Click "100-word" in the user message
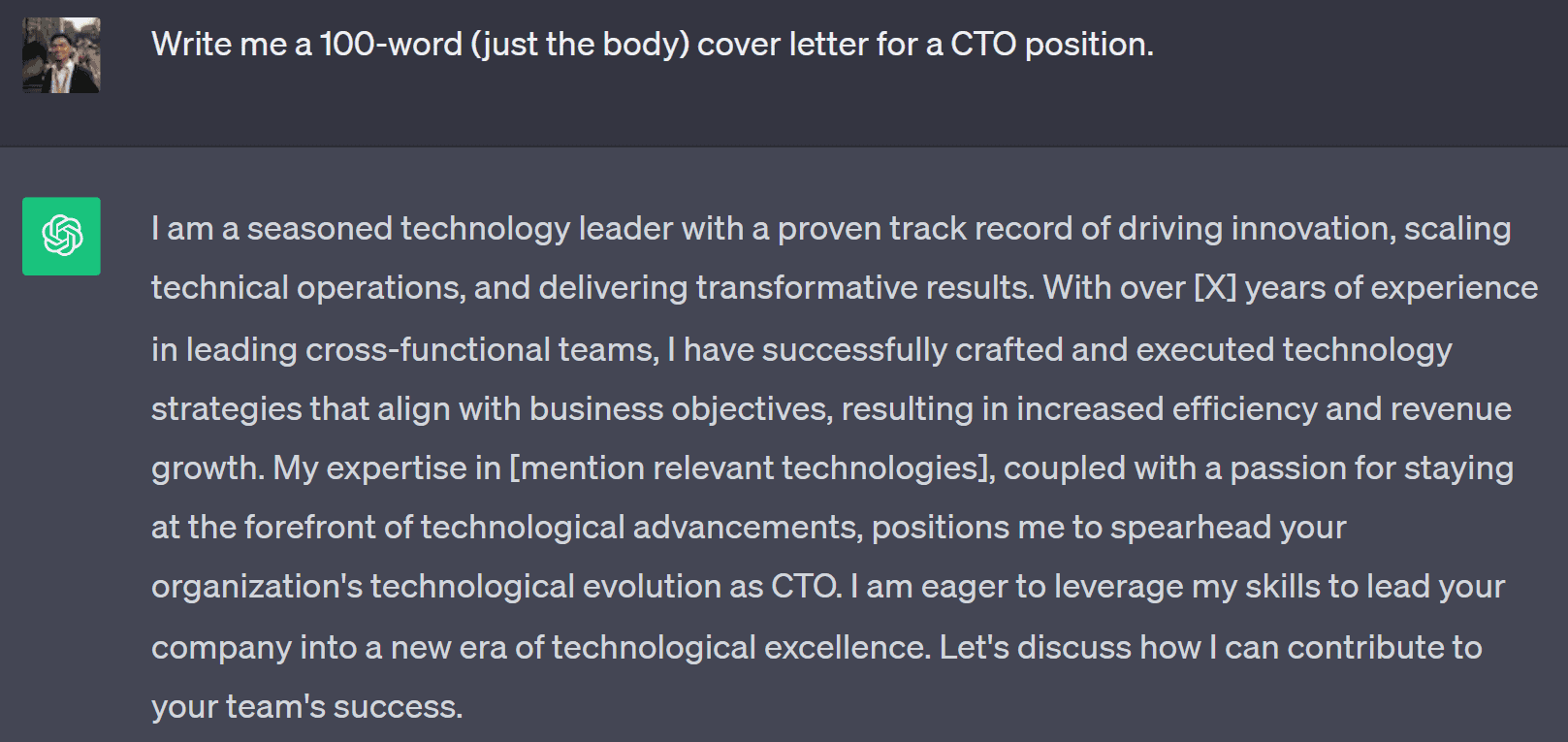The height and width of the screenshot is (742, 1568). pyautogui.click(x=391, y=45)
